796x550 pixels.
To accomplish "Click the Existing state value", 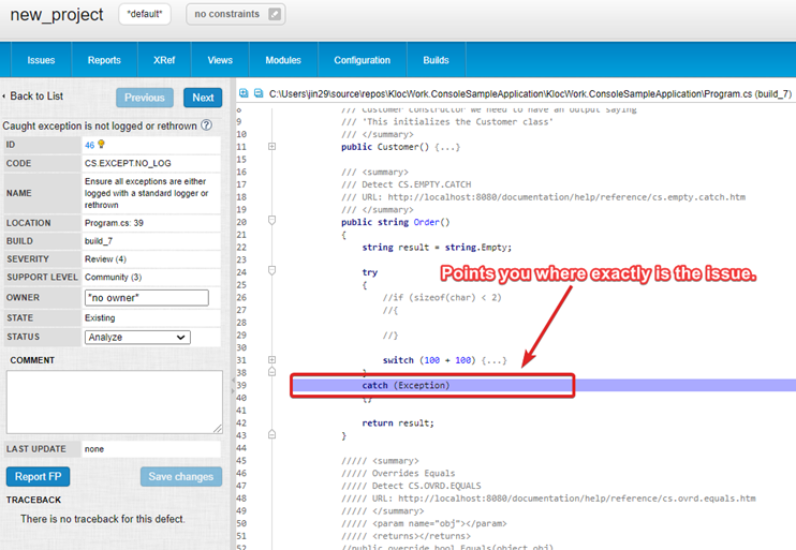I will (100, 318).
